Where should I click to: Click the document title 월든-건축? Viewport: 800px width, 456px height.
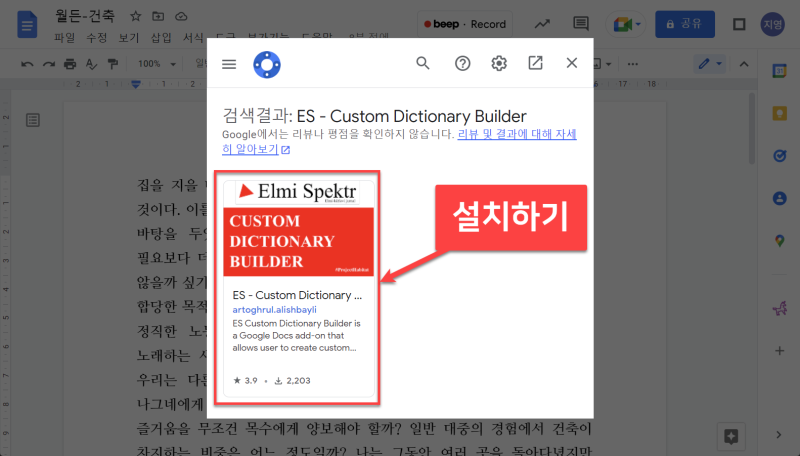point(85,16)
